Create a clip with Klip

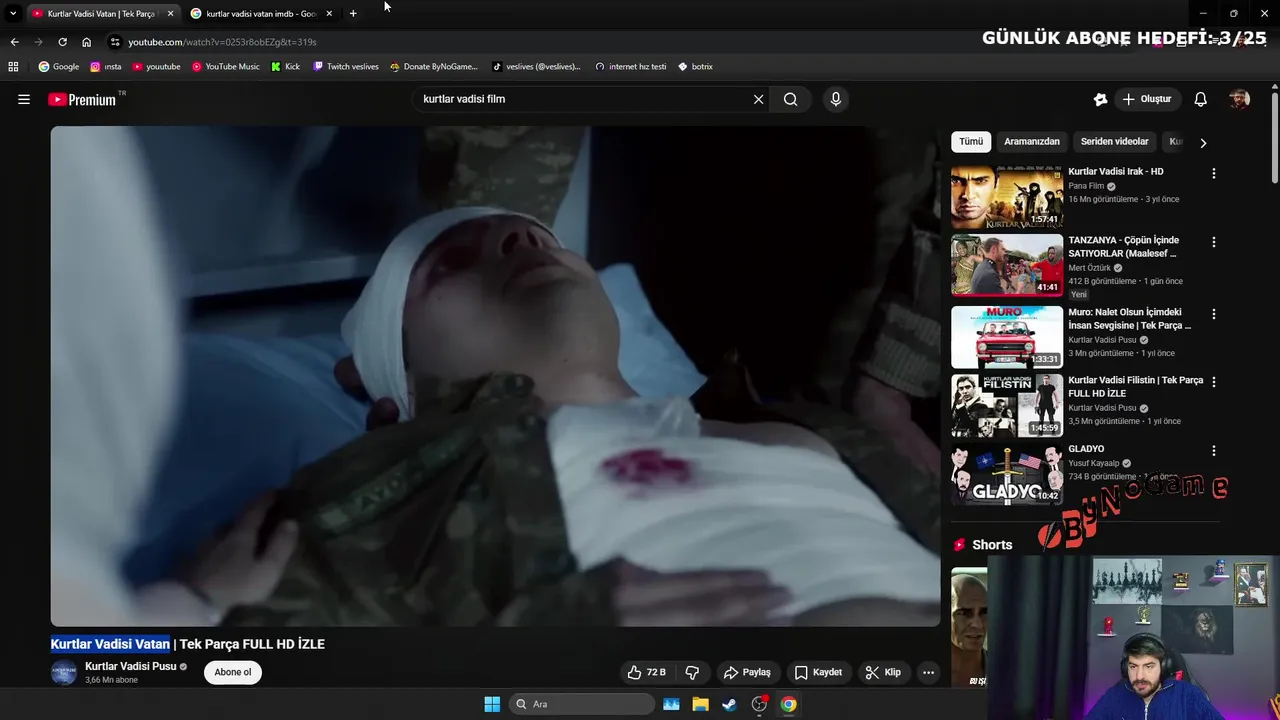click(x=883, y=672)
